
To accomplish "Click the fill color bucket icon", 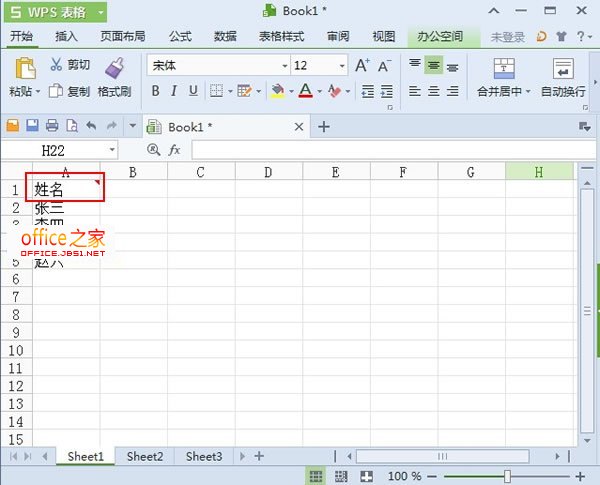I will 278,91.
